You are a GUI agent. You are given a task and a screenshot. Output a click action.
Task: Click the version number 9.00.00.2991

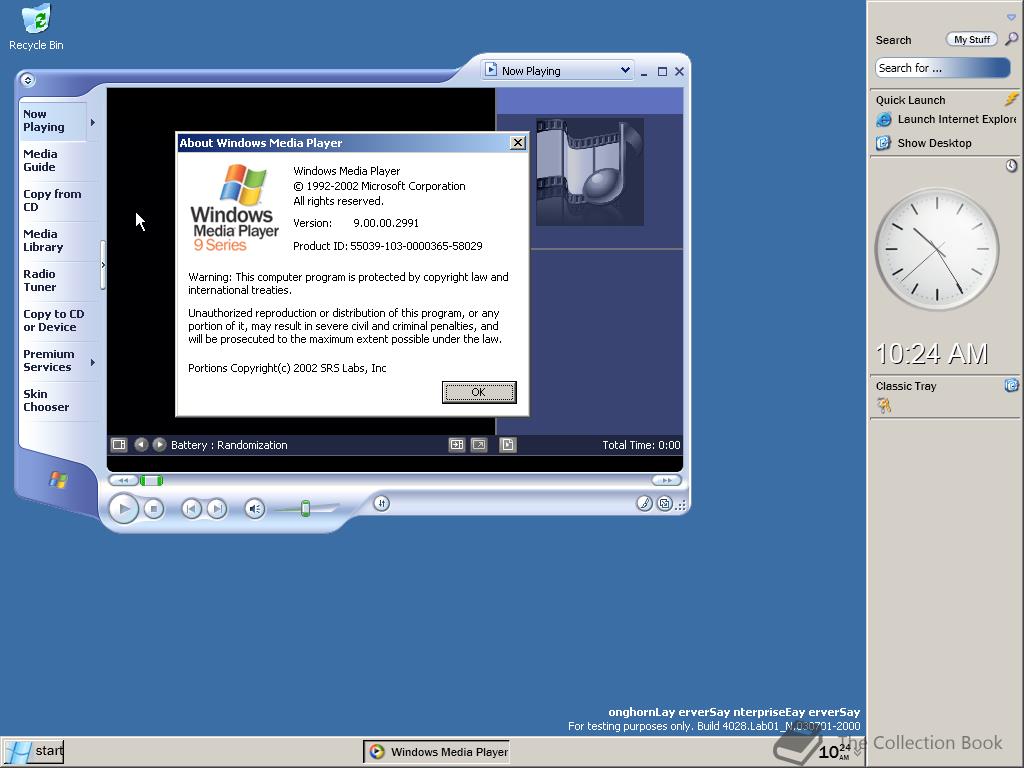[386, 223]
